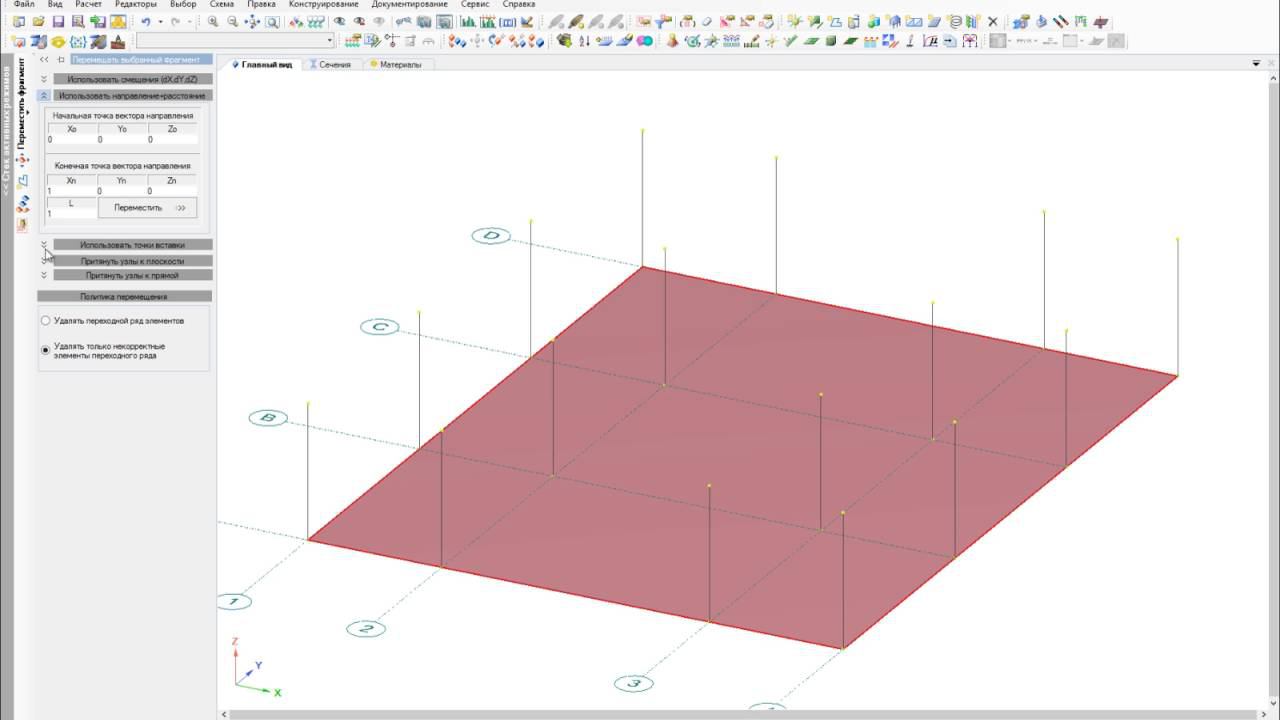The width and height of the screenshot is (1280, 720).
Task: Expand the 'Использовать смещения (dX,dY,dZ)' section chevron
Action: click(x=44, y=78)
